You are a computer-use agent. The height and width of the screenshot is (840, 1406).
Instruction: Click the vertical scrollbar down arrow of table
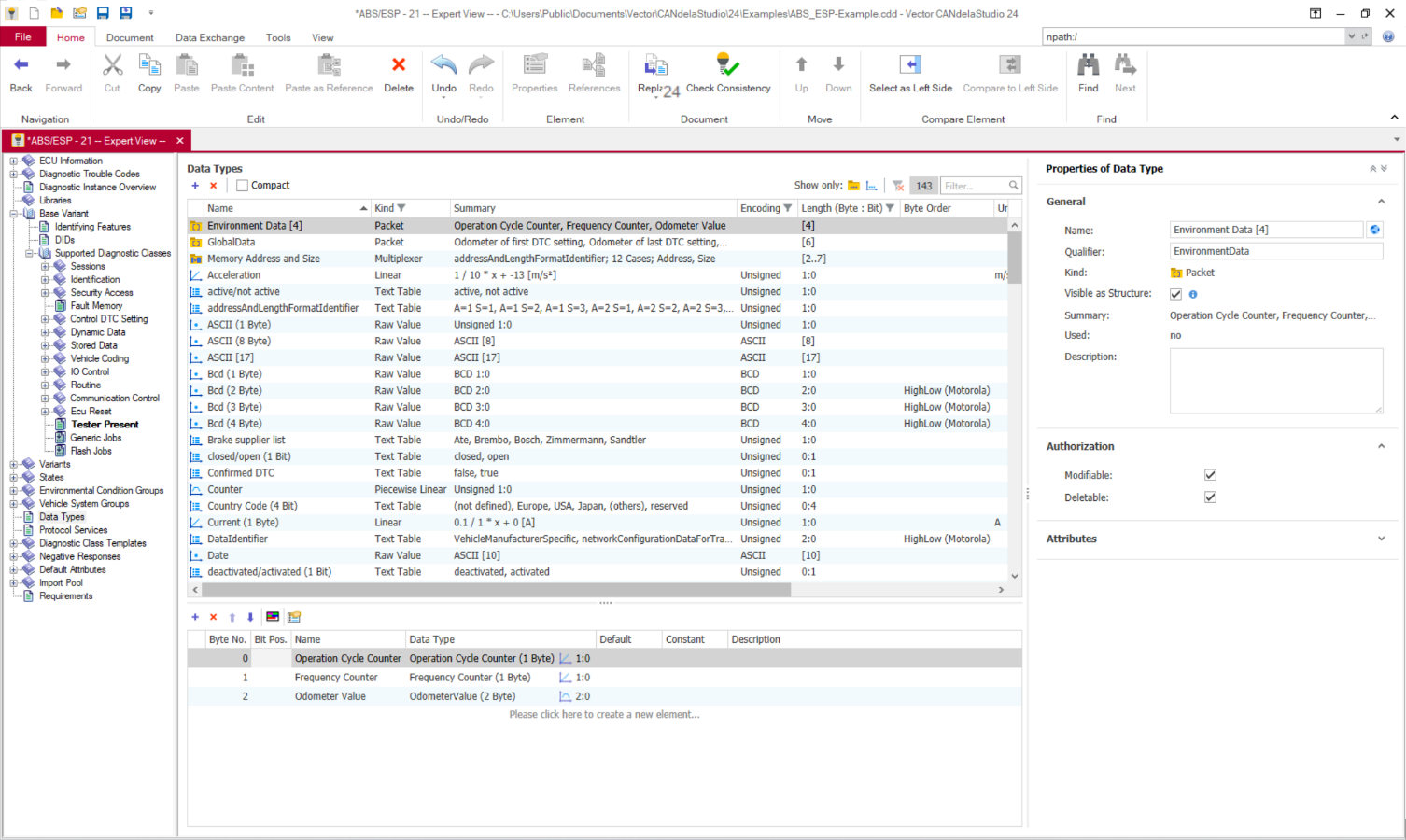click(x=1015, y=577)
